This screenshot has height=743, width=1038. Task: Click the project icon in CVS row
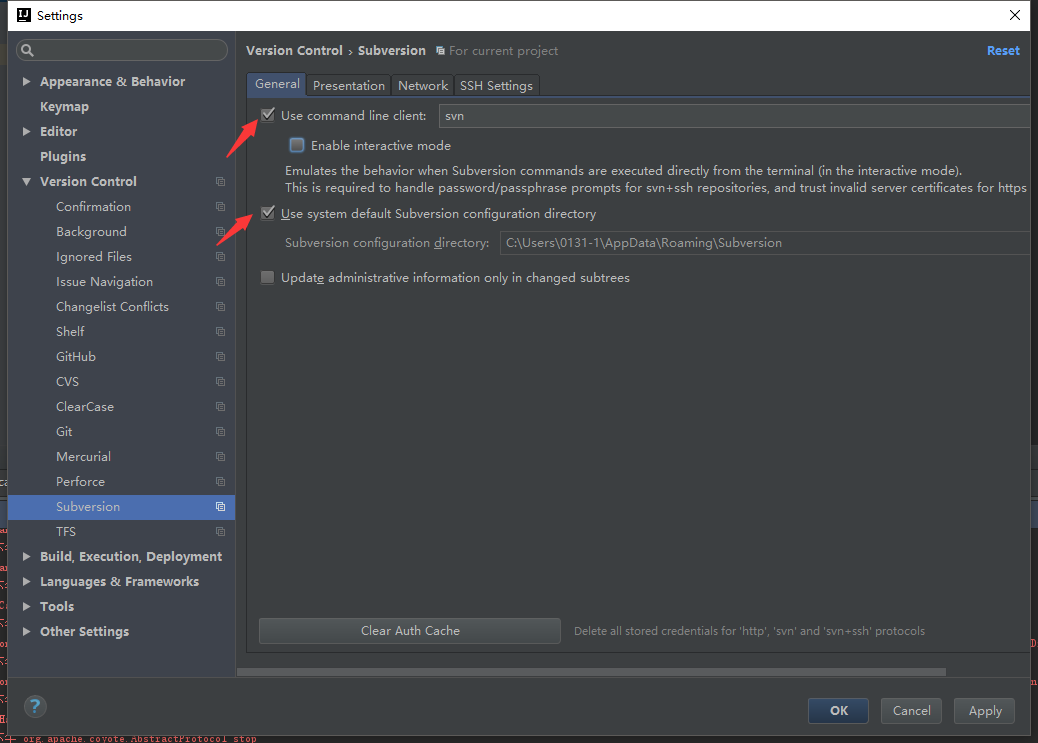coord(220,381)
